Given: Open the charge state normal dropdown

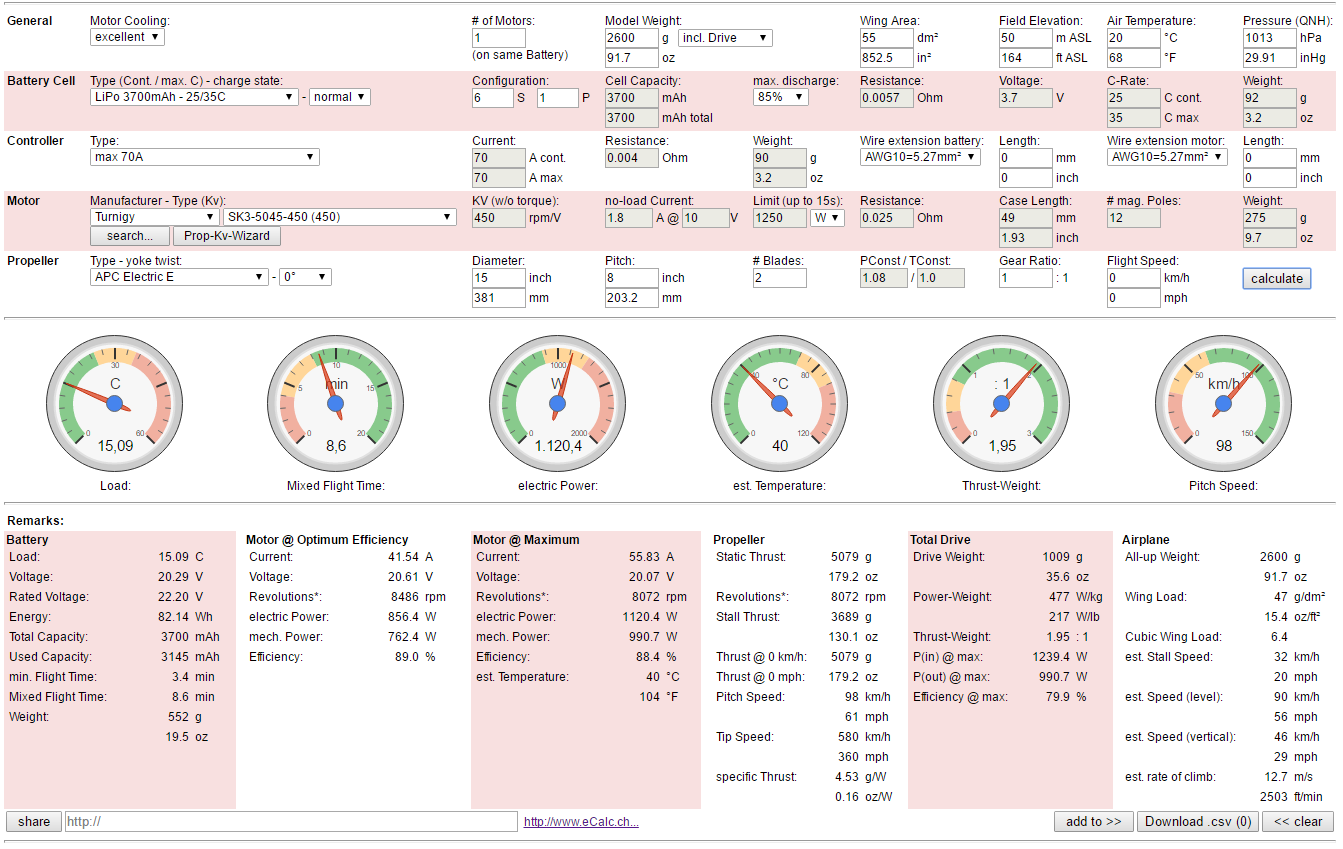Looking at the screenshot, I should (340, 97).
